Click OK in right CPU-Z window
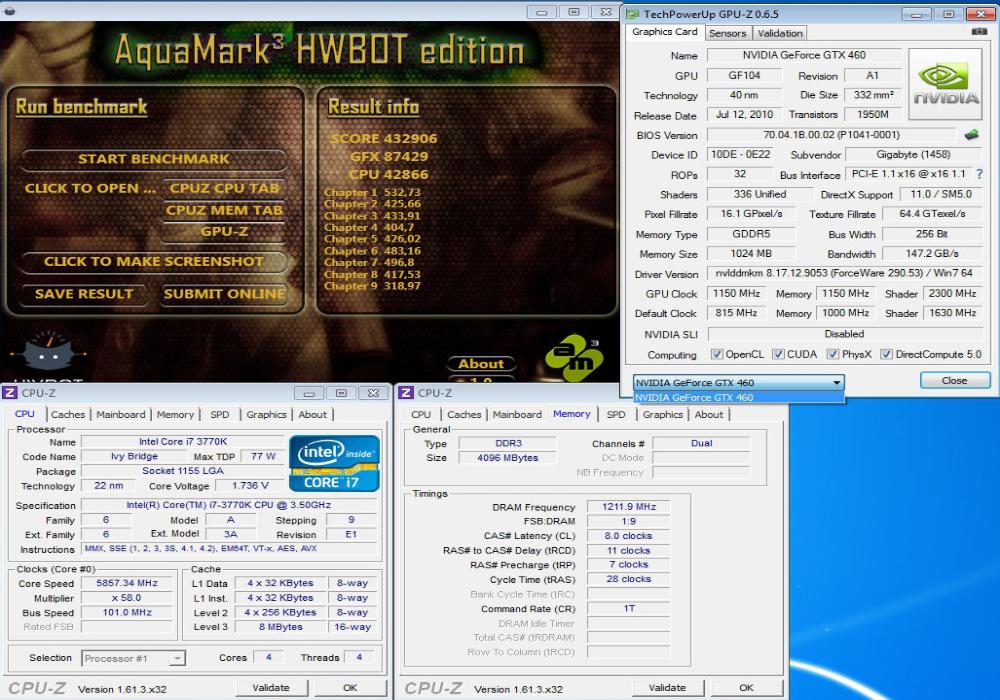Image resolution: width=1000 pixels, height=700 pixels. [x=746, y=688]
